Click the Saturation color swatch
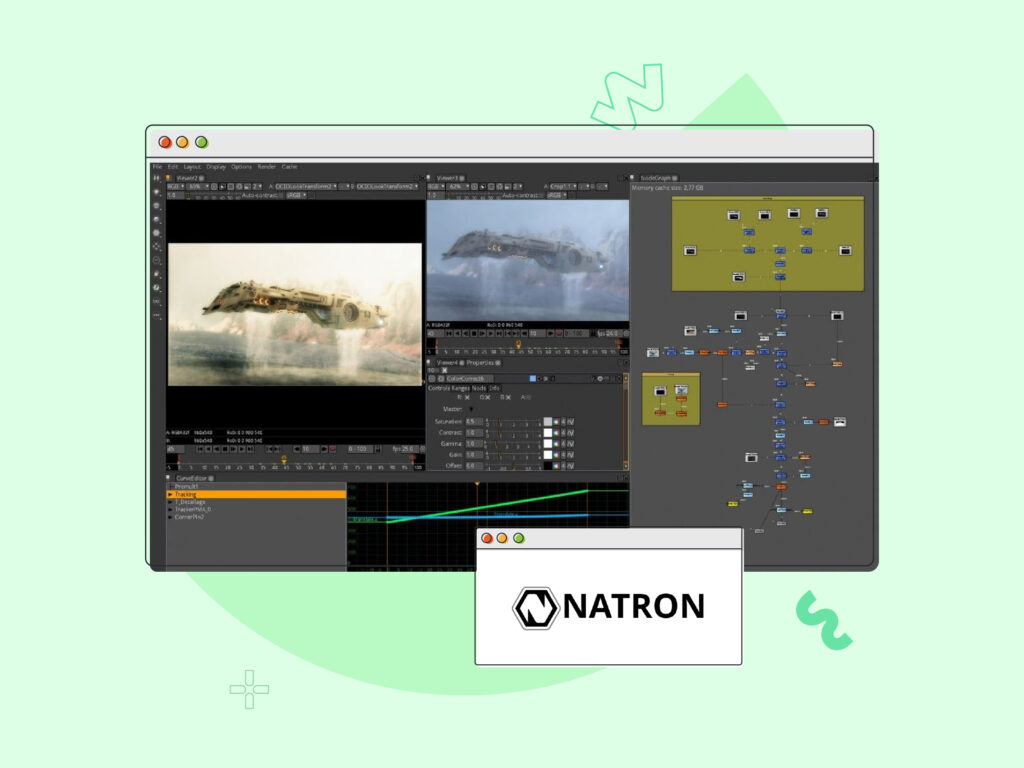The width and height of the screenshot is (1024, 768). point(548,422)
